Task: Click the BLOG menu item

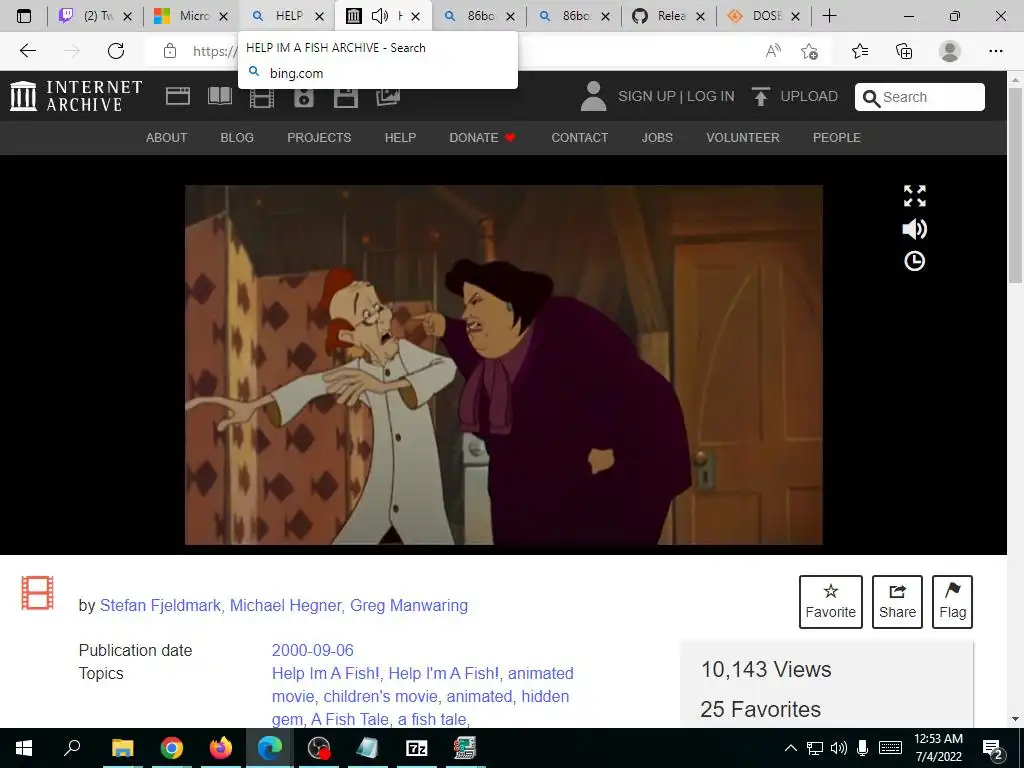Action: coord(237,138)
